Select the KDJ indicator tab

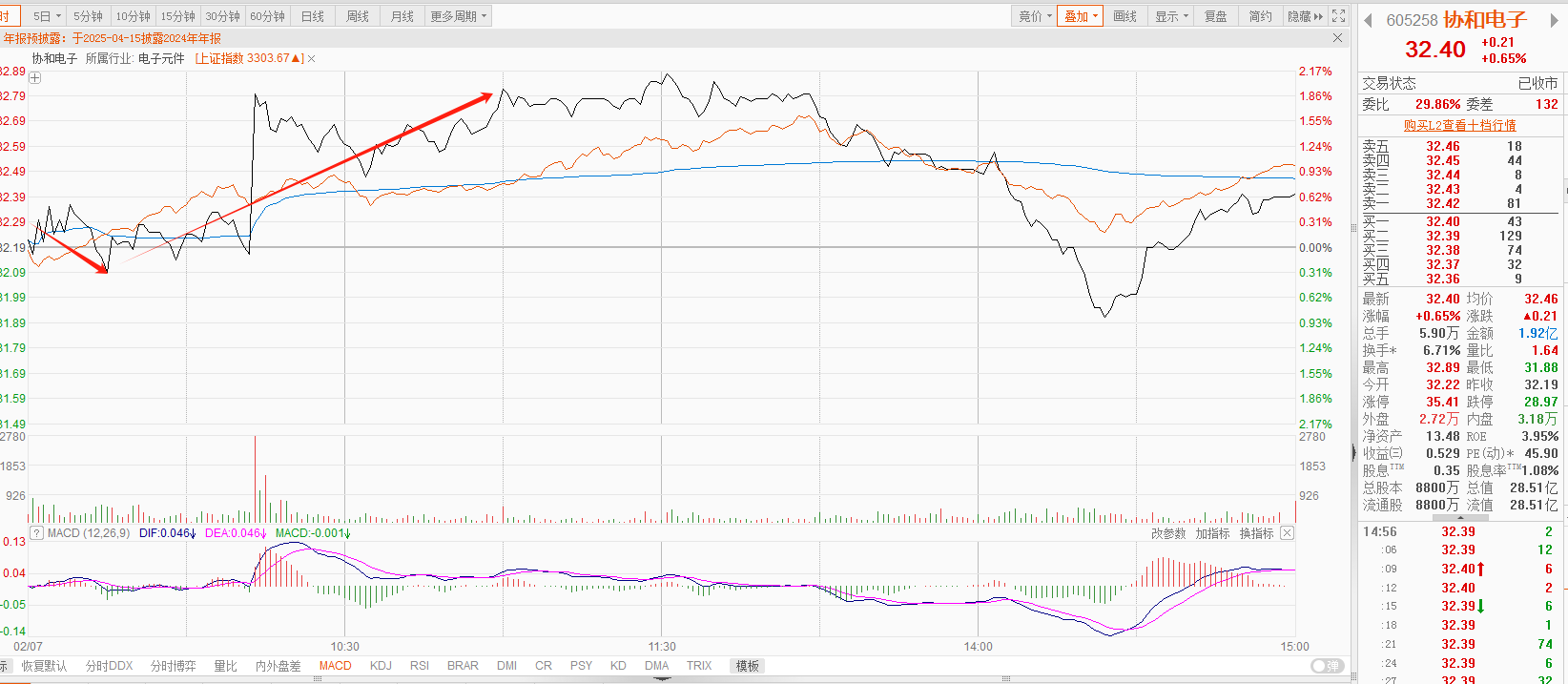coord(381,666)
